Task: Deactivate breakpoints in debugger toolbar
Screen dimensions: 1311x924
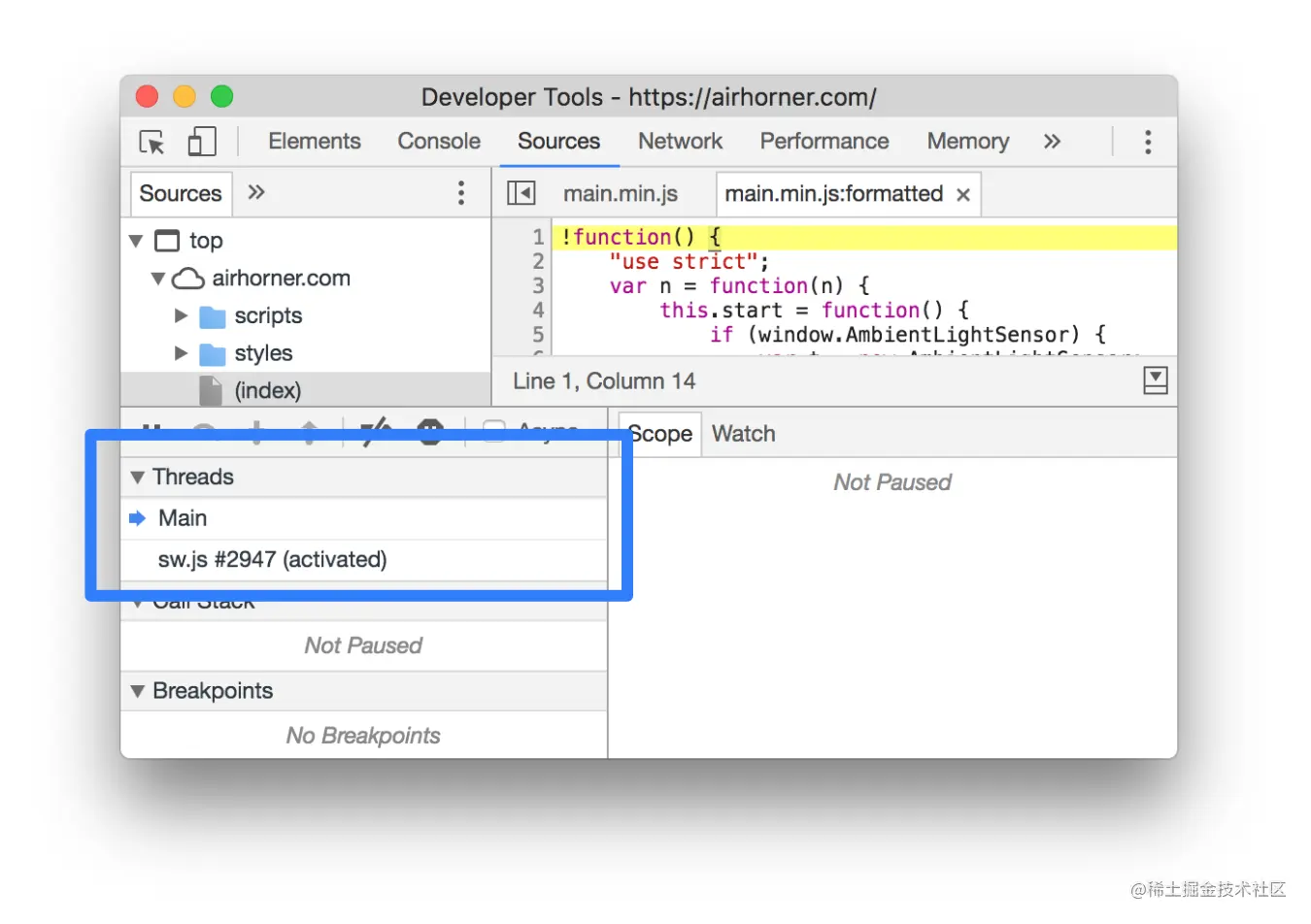Action: [x=375, y=431]
